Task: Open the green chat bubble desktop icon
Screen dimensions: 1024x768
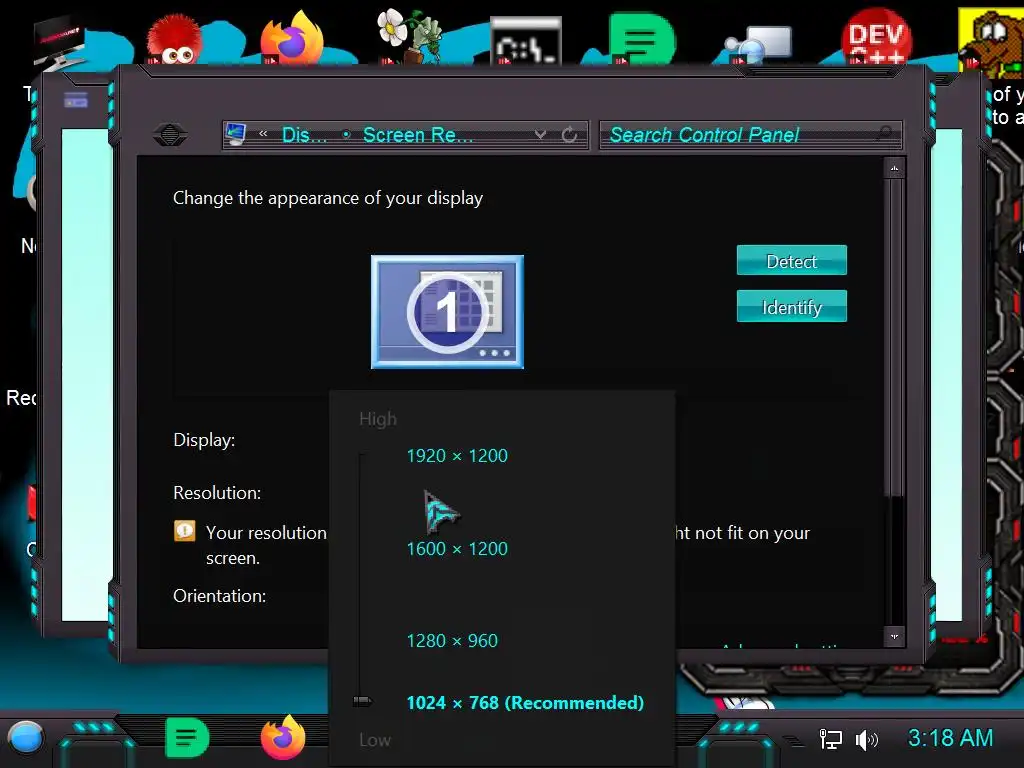Action: [641, 38]
